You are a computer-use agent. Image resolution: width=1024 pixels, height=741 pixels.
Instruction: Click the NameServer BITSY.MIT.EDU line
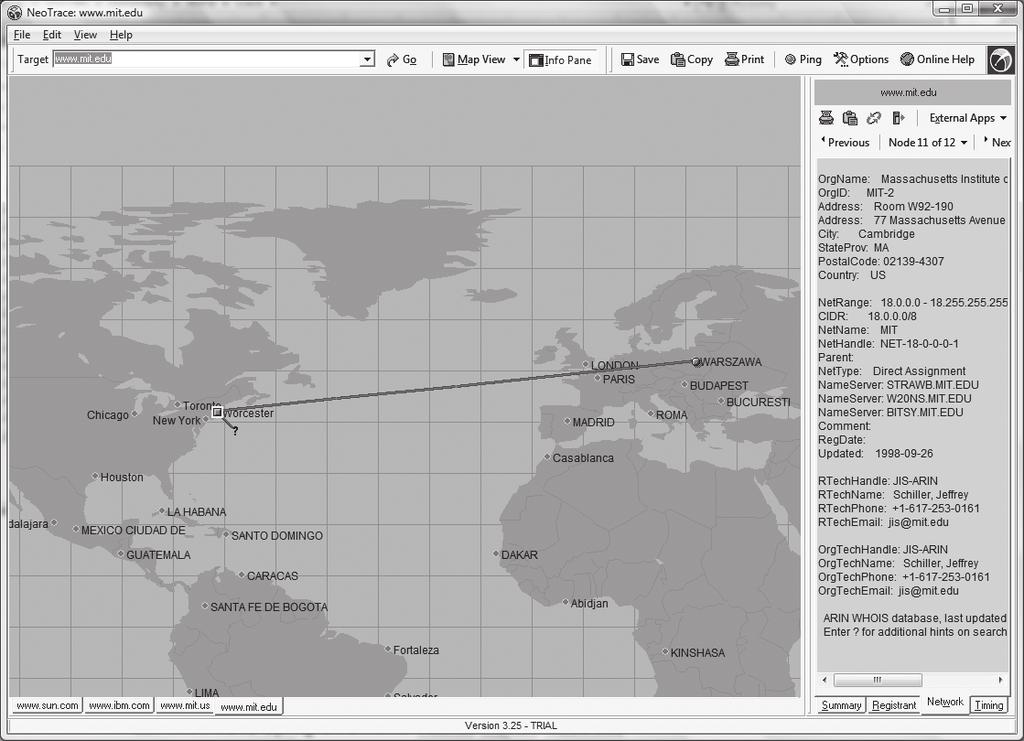890,413
